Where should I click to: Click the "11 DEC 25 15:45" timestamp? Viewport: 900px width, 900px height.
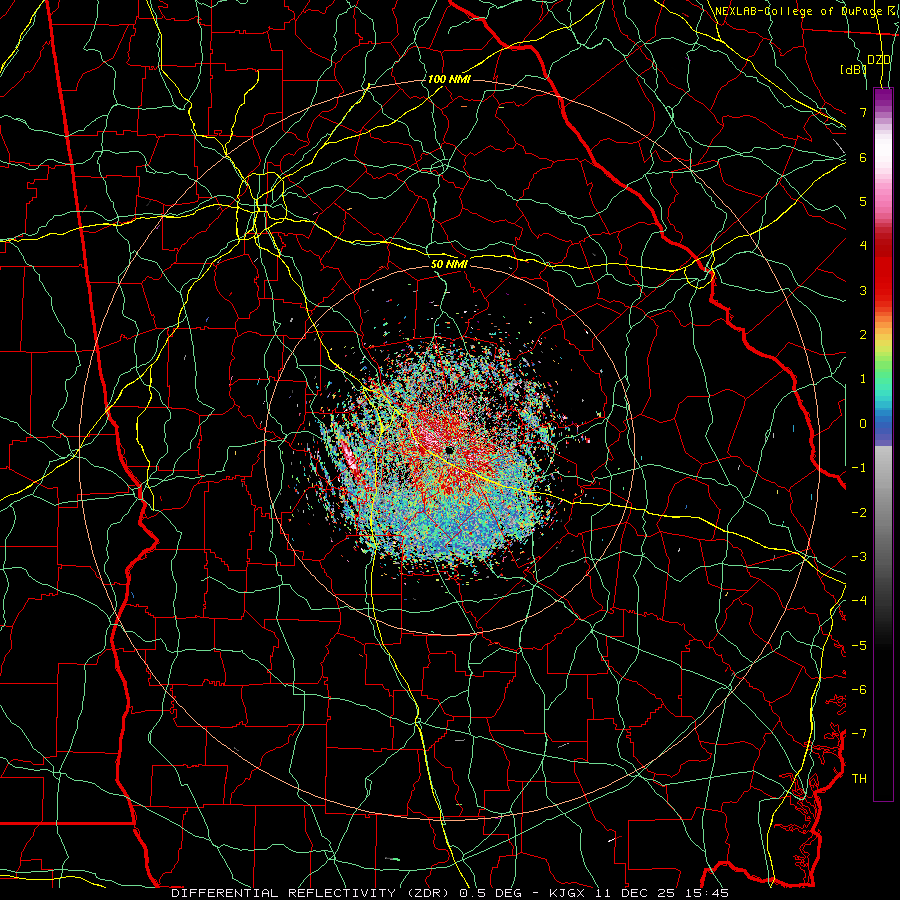point(660,893)
